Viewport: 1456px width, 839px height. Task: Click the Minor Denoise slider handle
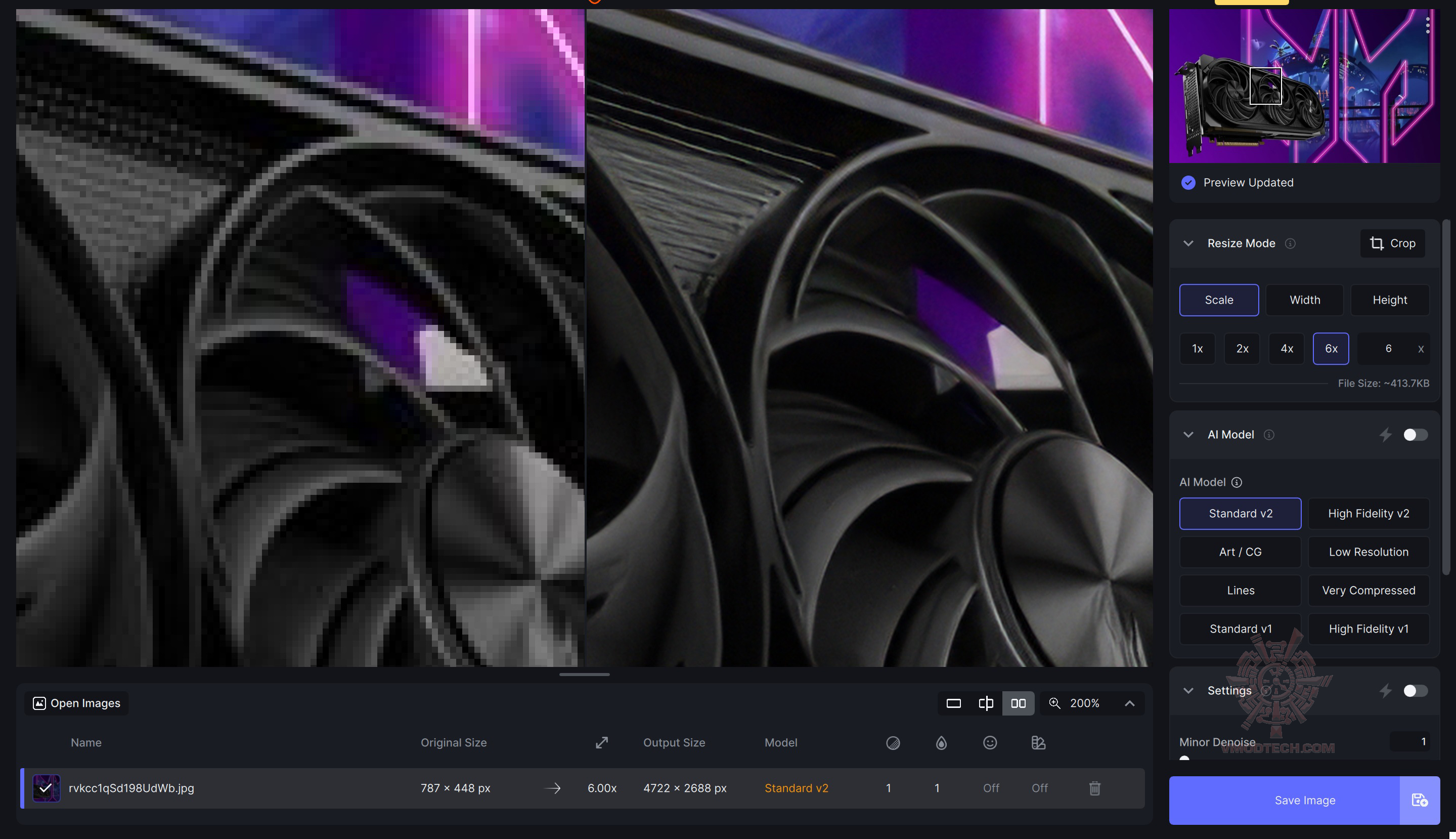[x=1184, y=759]
